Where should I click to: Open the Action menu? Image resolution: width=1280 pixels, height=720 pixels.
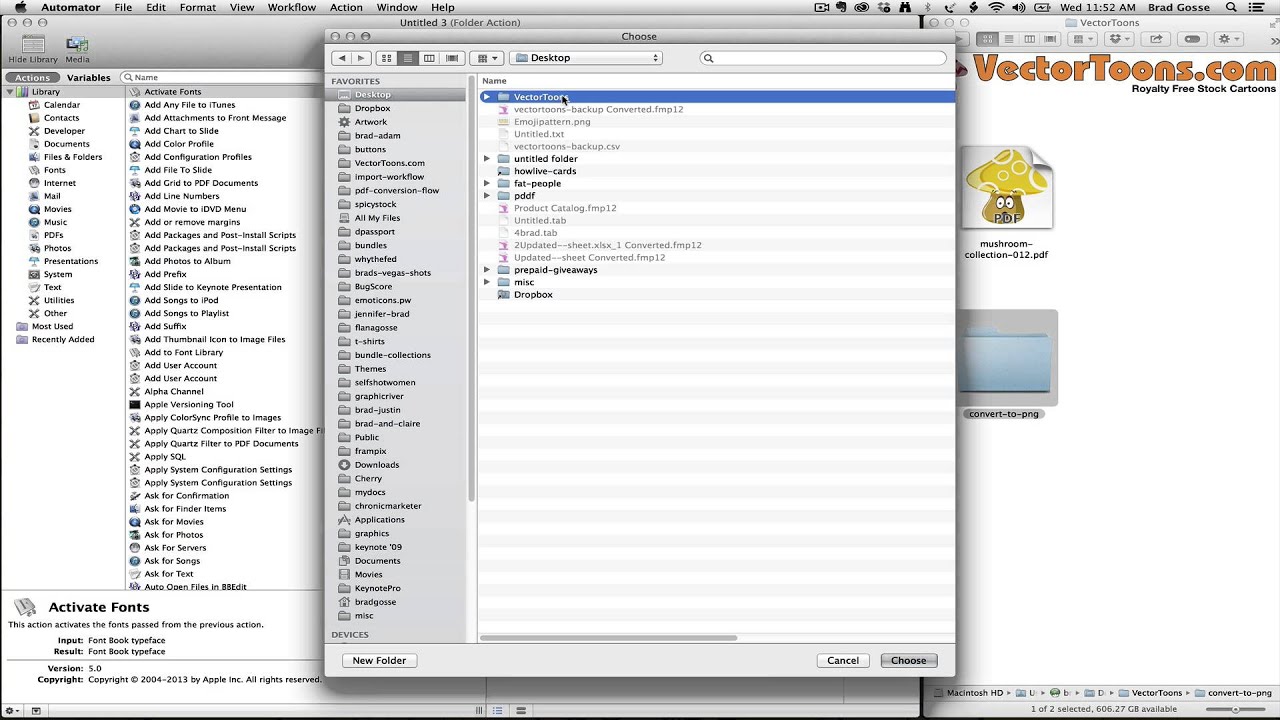pos(346,7)
